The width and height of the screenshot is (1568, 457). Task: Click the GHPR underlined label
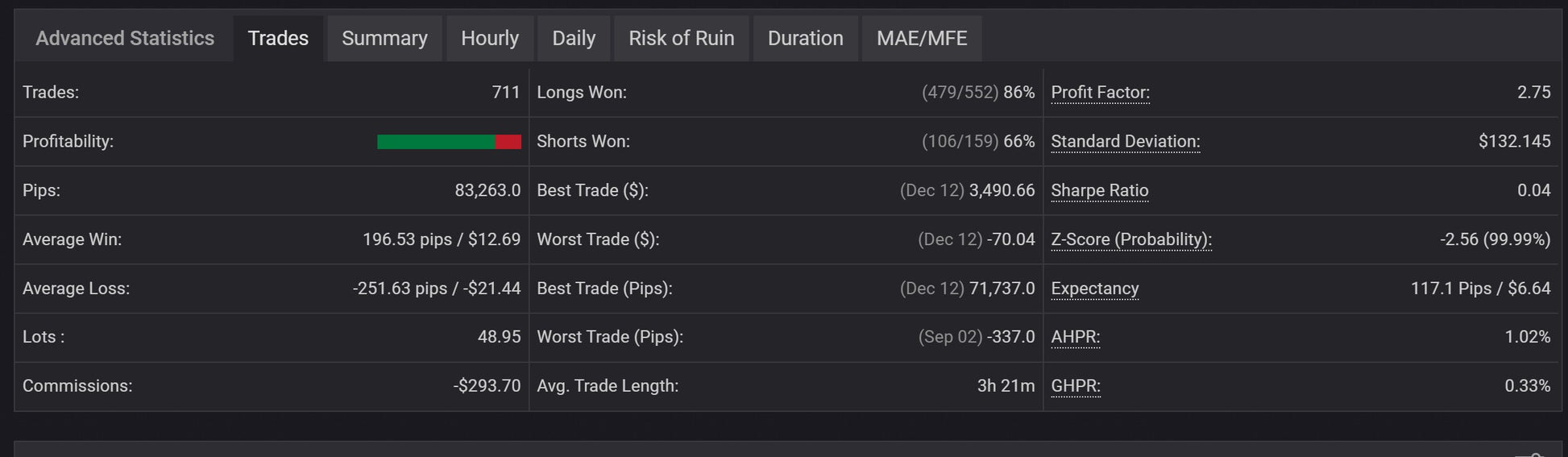coord(1075,386)
